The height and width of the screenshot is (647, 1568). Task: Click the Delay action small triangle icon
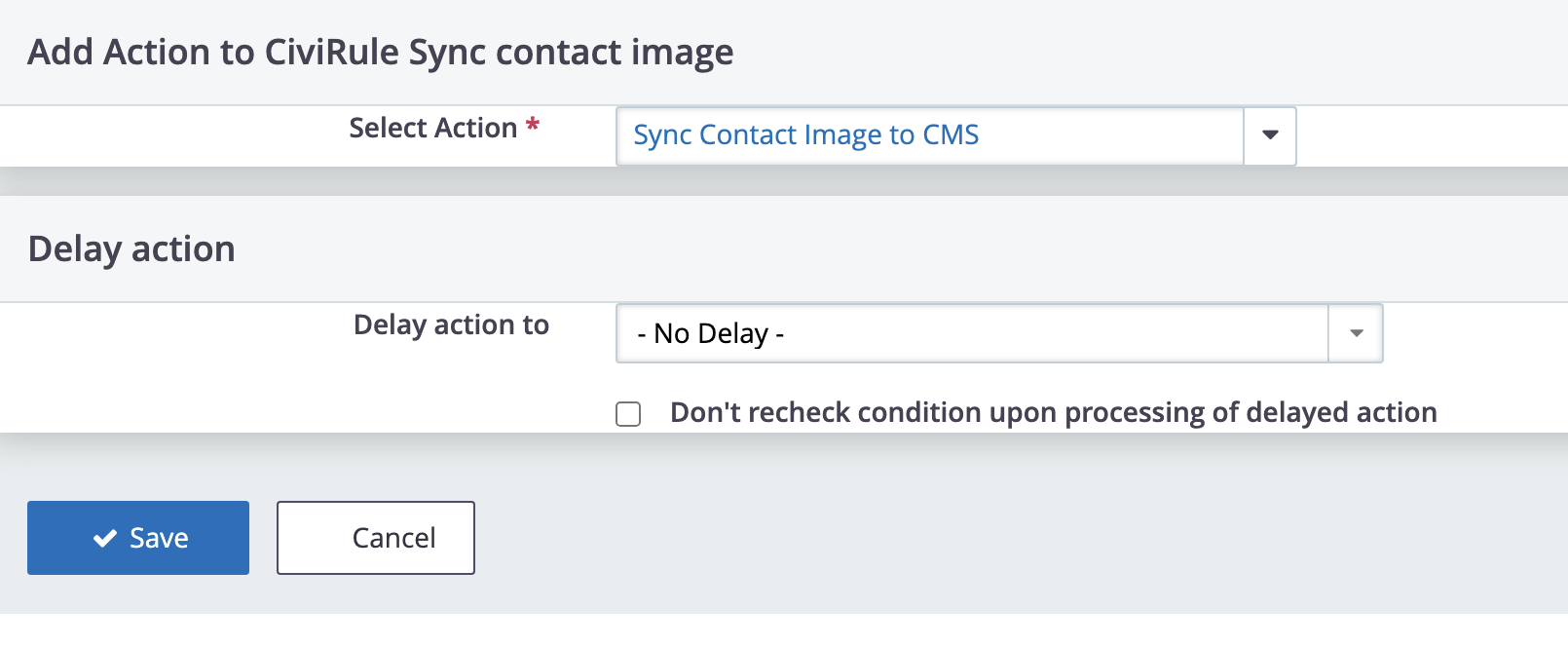(x=1356, y=333)
